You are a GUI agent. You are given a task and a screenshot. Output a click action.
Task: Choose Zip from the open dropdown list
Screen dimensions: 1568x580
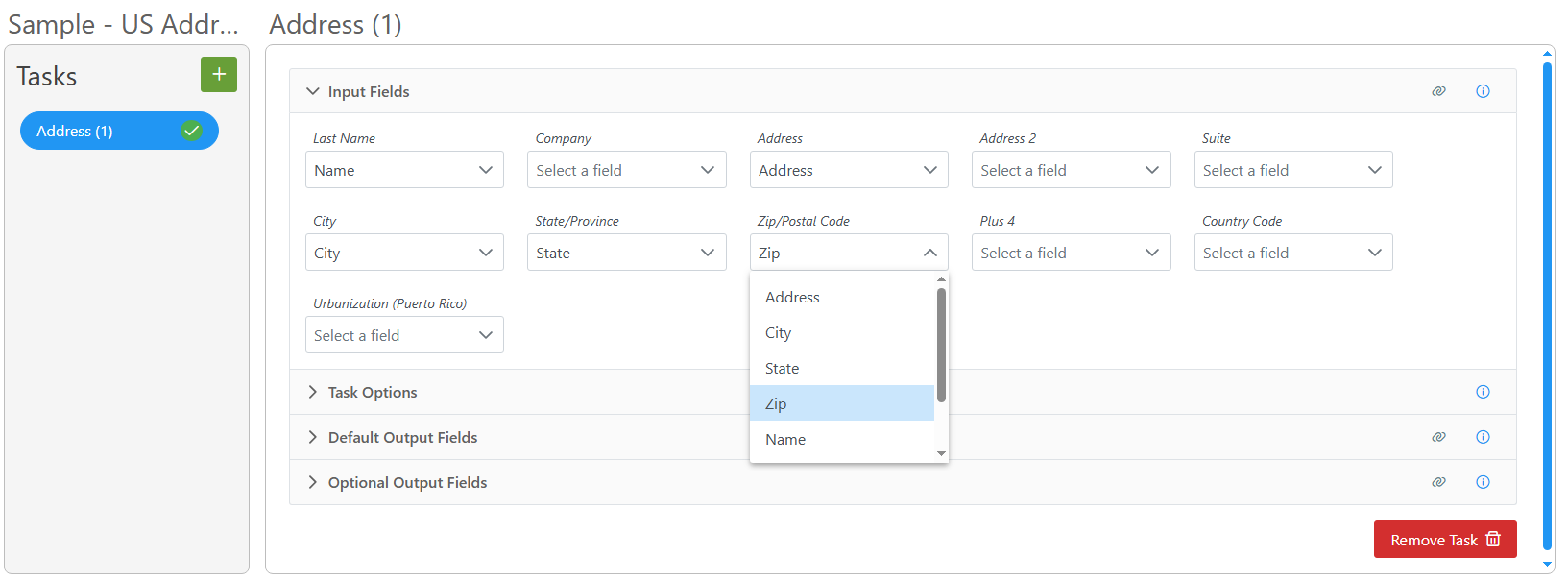(842, 403)
